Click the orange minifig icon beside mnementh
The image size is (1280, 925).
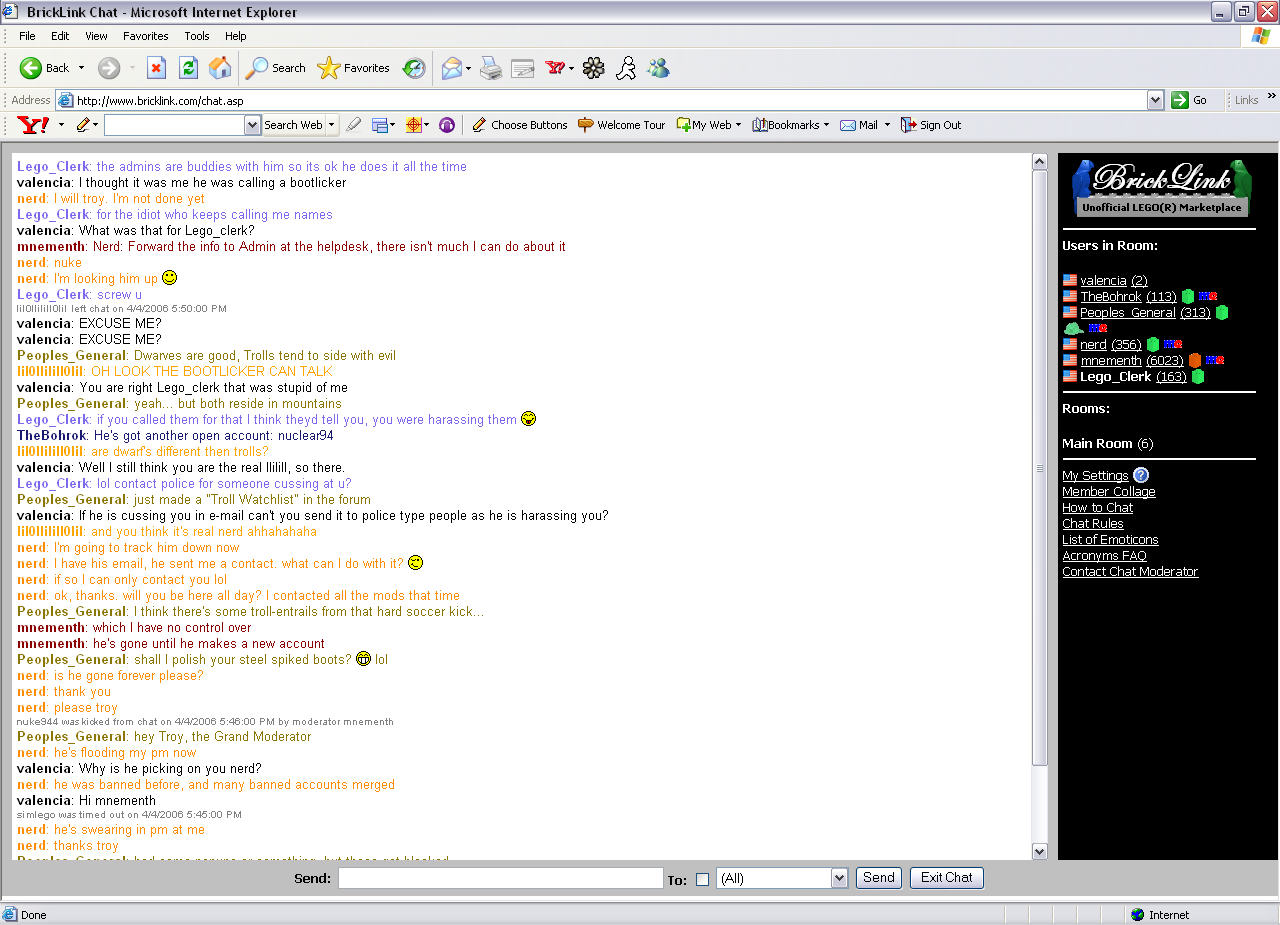1195,360
